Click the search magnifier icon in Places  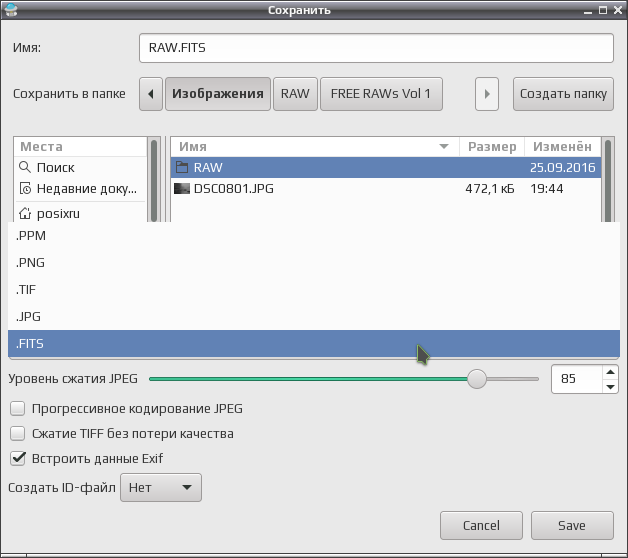point(25,167)
